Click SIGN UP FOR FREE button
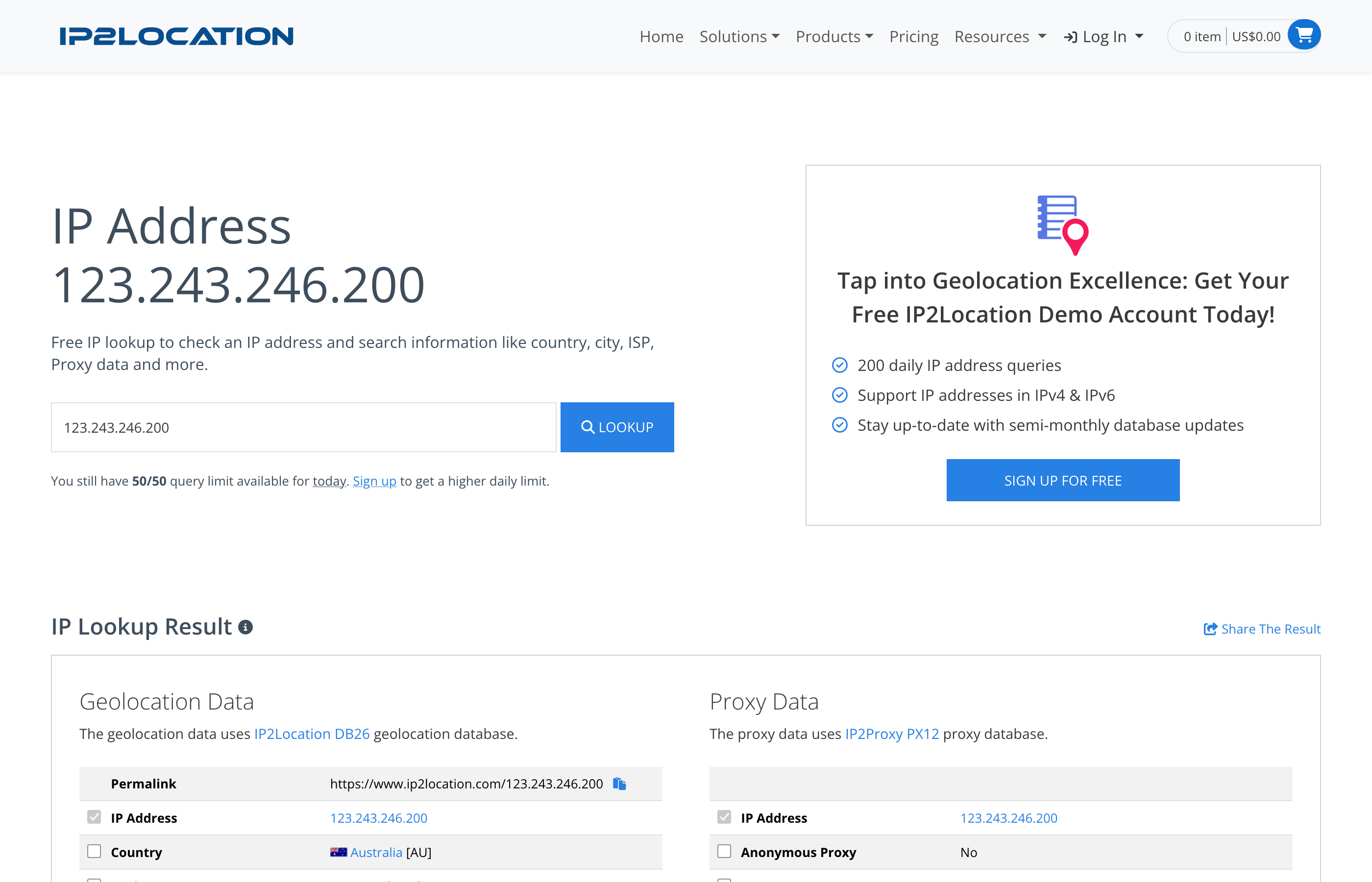Image resolution: width=1372 pixels, height=882 pixels. pyautogui.click(x=1063, y=481)
